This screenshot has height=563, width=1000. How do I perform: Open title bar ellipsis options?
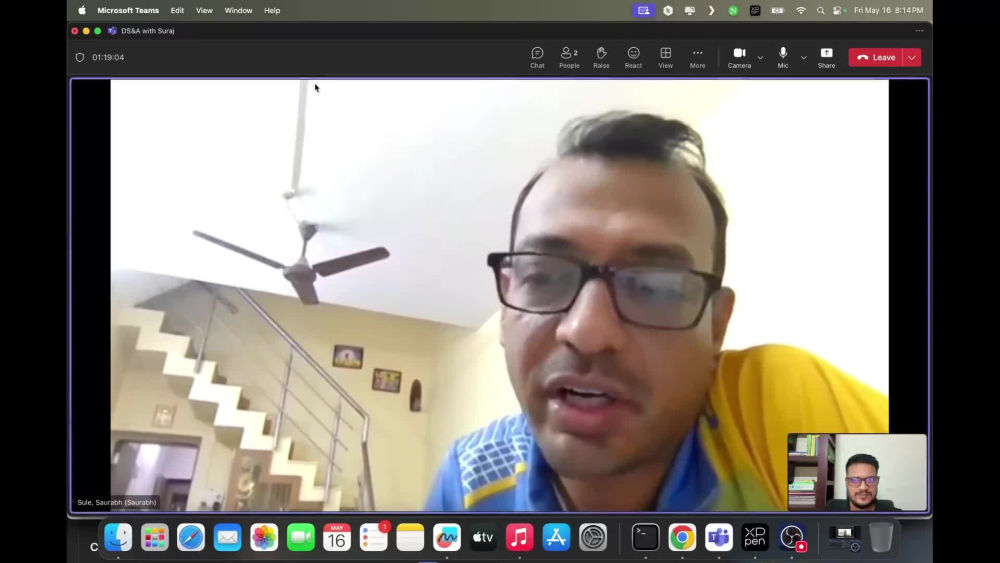[x=919, y=31]
